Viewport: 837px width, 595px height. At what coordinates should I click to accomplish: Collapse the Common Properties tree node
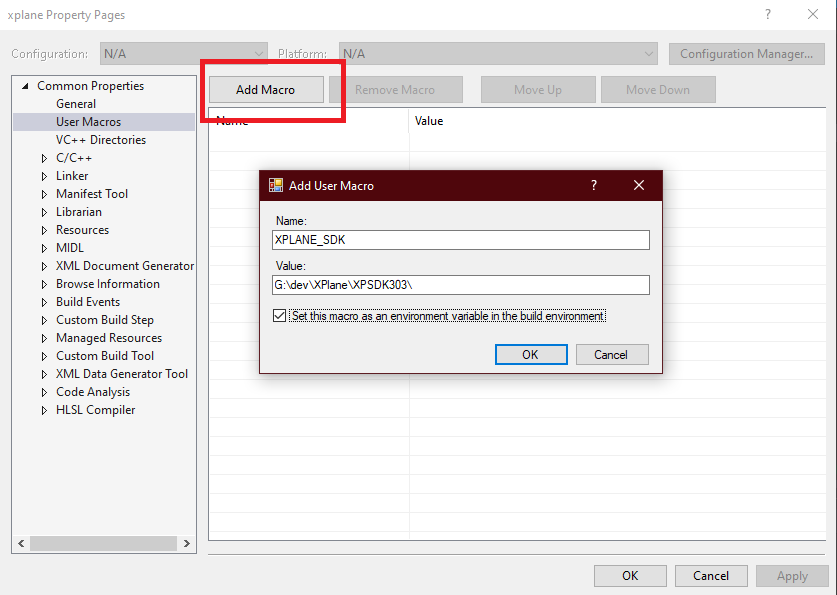coord(25,86)
